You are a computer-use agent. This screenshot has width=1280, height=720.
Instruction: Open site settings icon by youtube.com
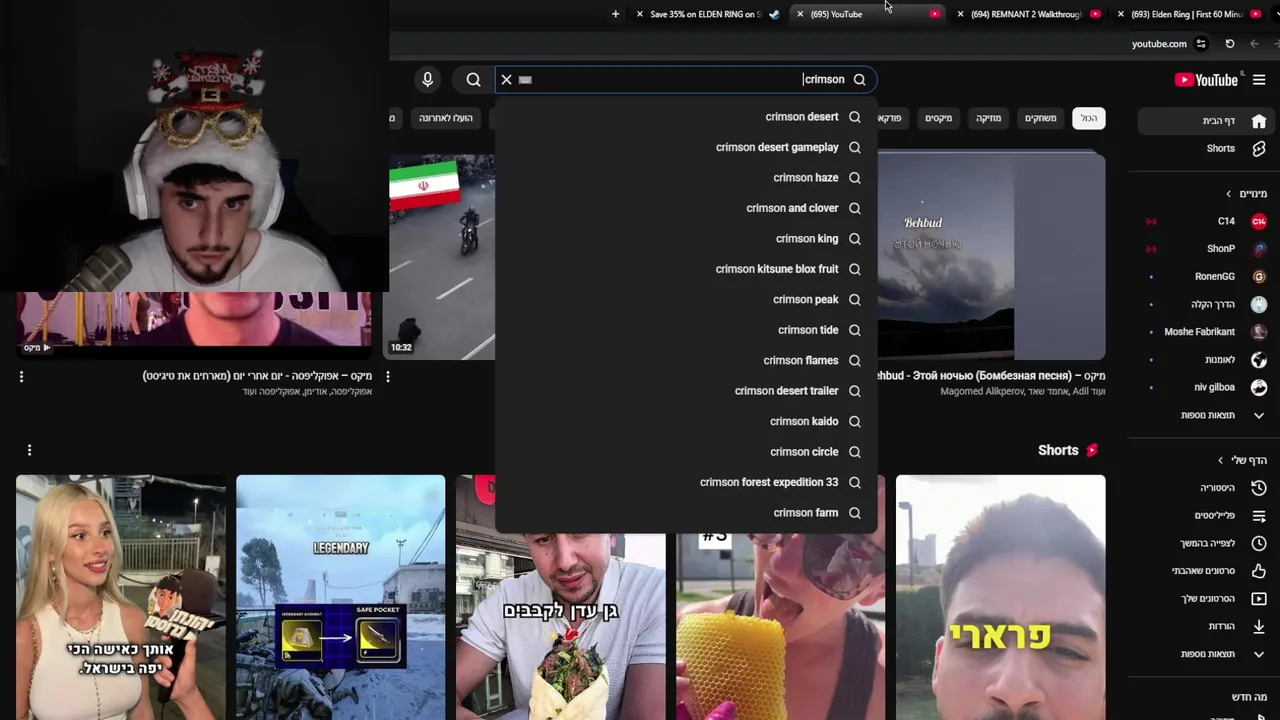tap(1201, 44)
